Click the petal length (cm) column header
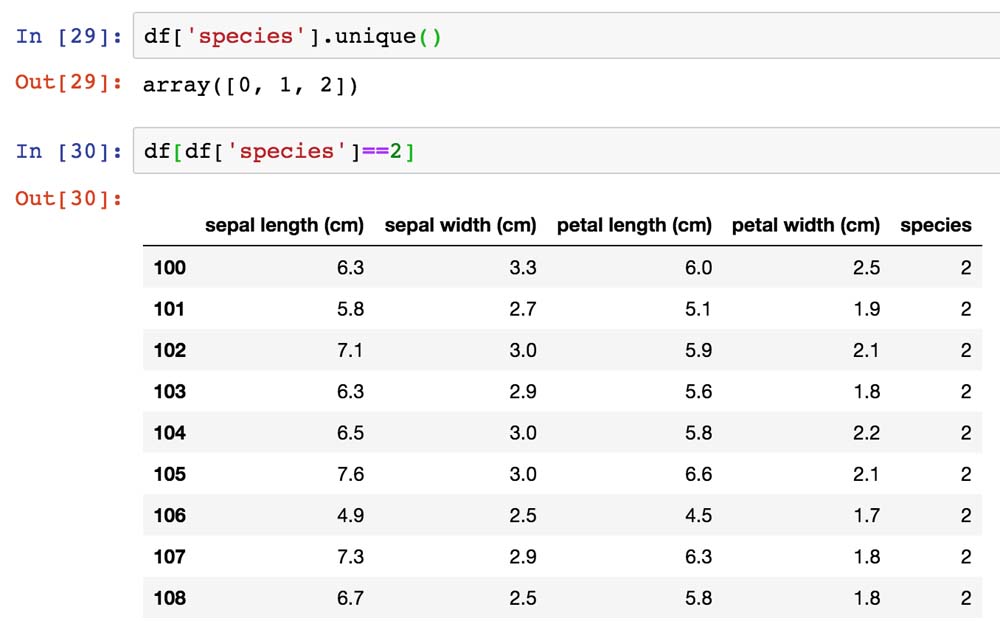The image size is (1000, 621). click(x=634, y=225)
